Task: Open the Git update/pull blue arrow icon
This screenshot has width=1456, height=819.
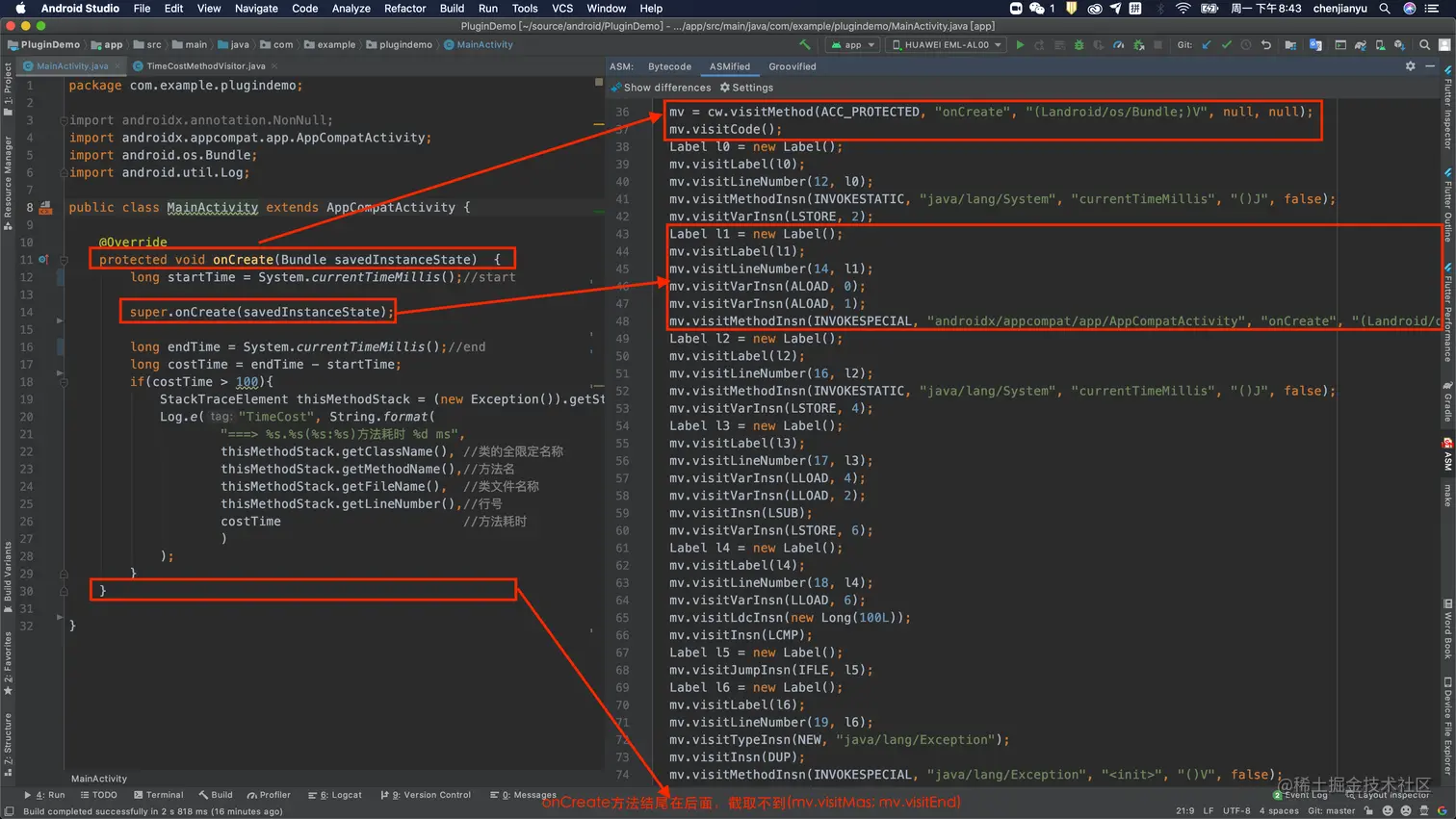Action: 1207,44
